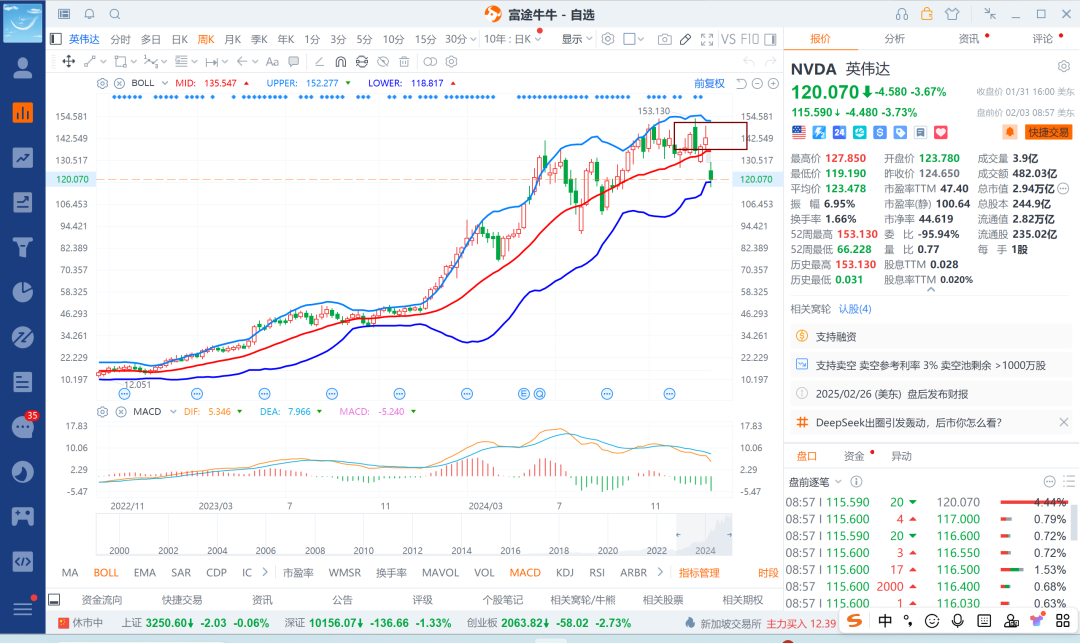Screen dimensions: 1080x643
Task: Open the 资金流向 bottom tab
Action: point(102,600)
